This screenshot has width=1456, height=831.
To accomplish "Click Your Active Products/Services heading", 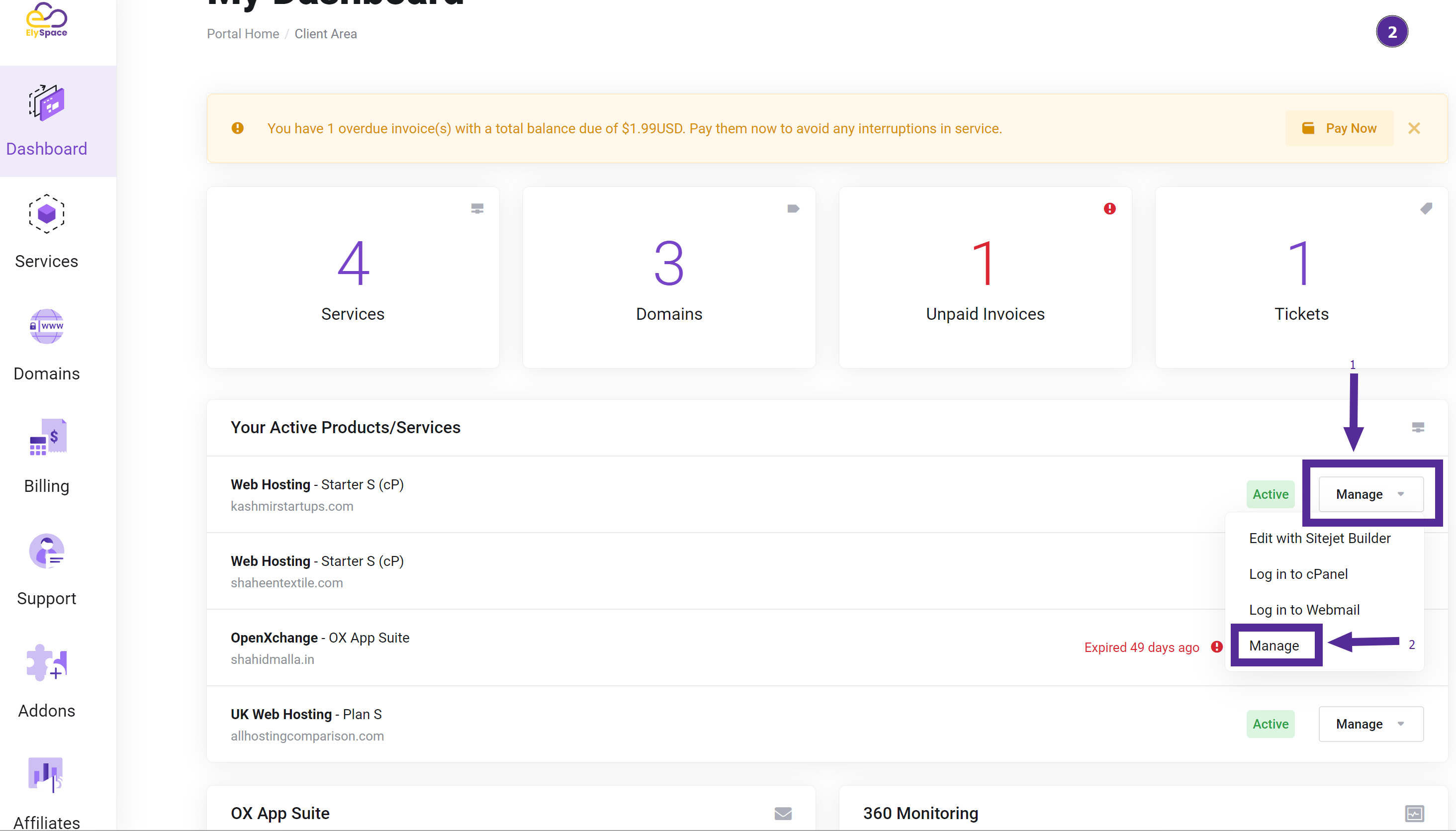I will pyautogui.click(x=345, y=428).
